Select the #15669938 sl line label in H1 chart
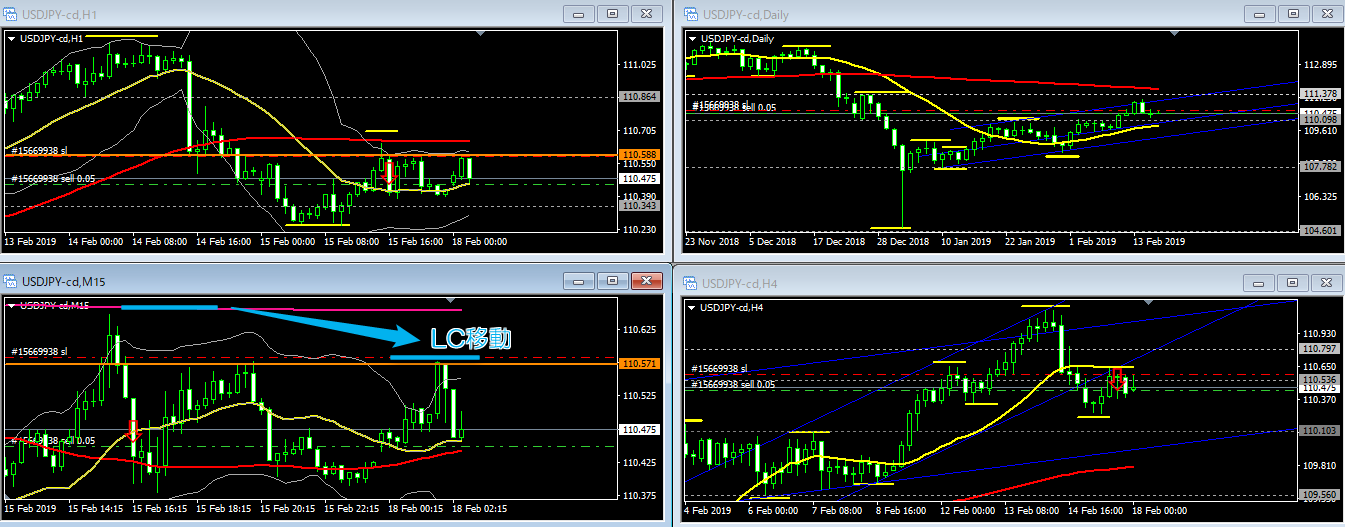The image size is (1345, 527). coord(39,150)
